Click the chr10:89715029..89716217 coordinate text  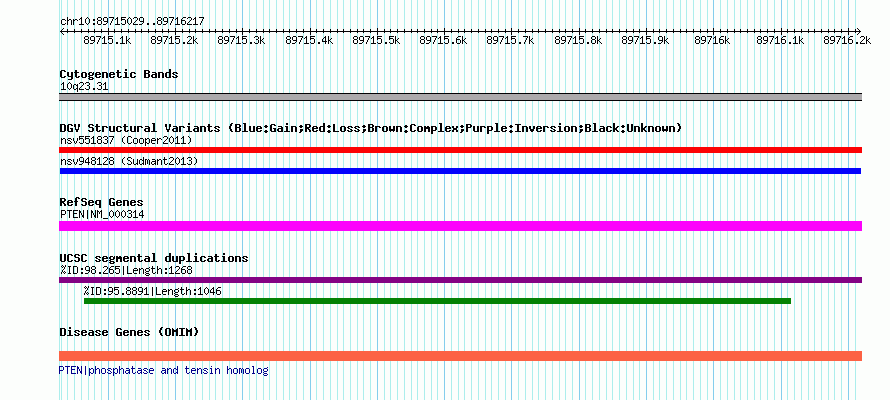(x=132, y=22)
